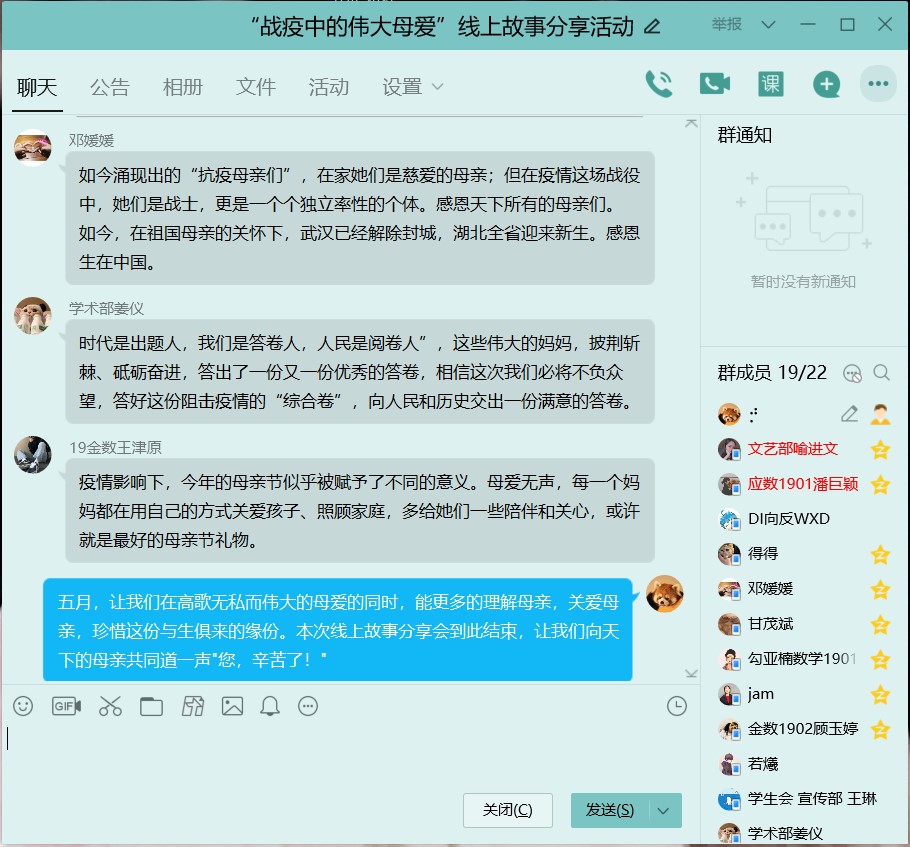
Task: Expand the title bar chevron menu
Action: click(x=768, y=25)
